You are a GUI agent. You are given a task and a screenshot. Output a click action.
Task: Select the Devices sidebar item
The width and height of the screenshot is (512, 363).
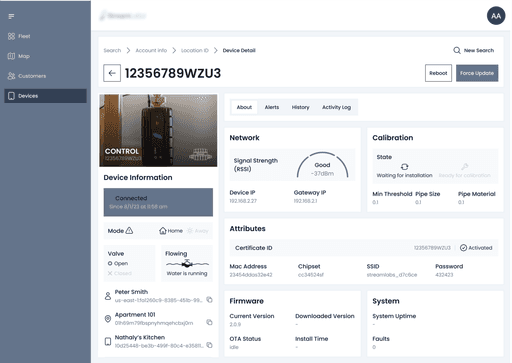pyautogui.click(x=45, y=96)
